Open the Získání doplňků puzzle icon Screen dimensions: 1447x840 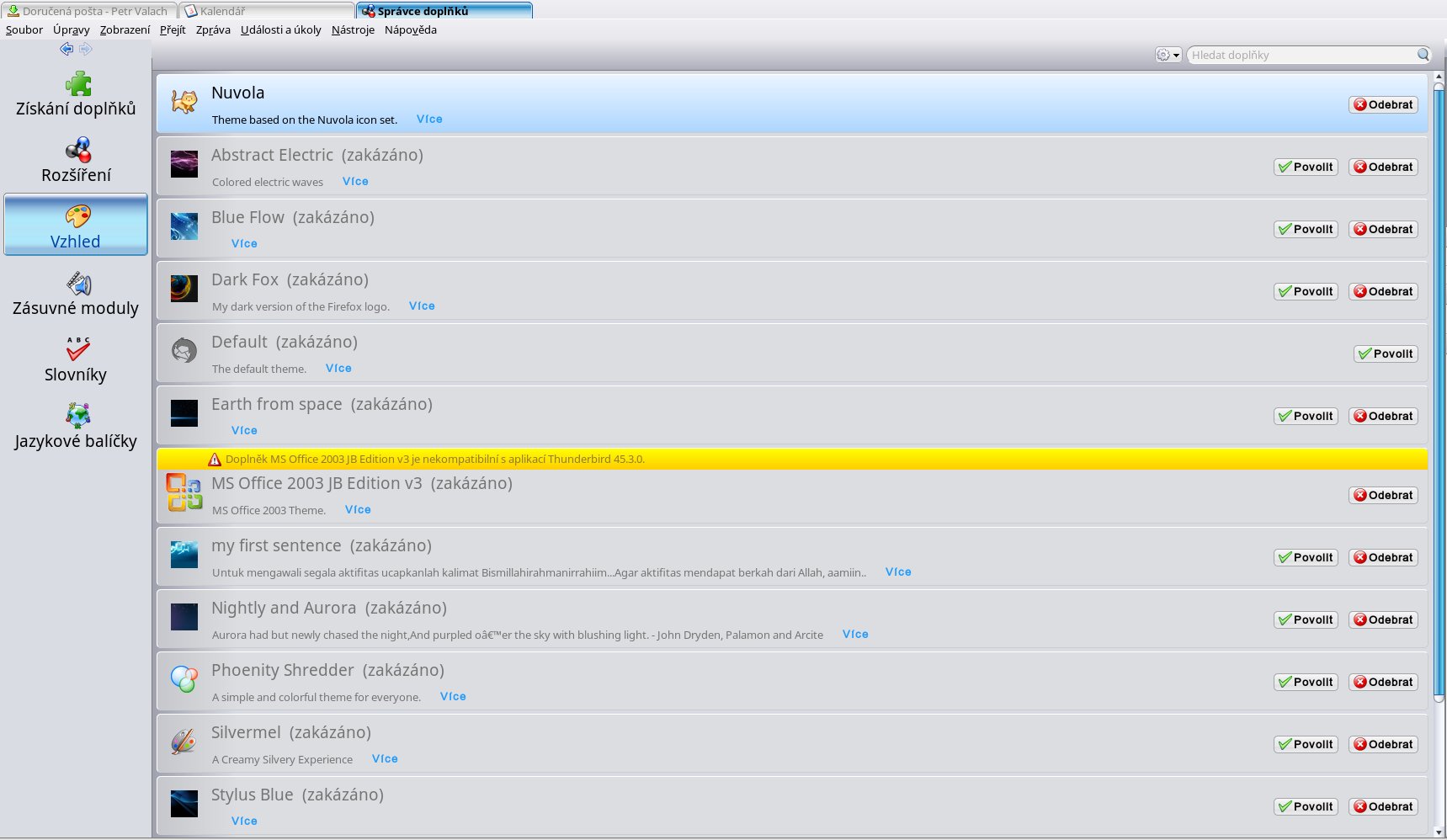[x=77, y=83]
